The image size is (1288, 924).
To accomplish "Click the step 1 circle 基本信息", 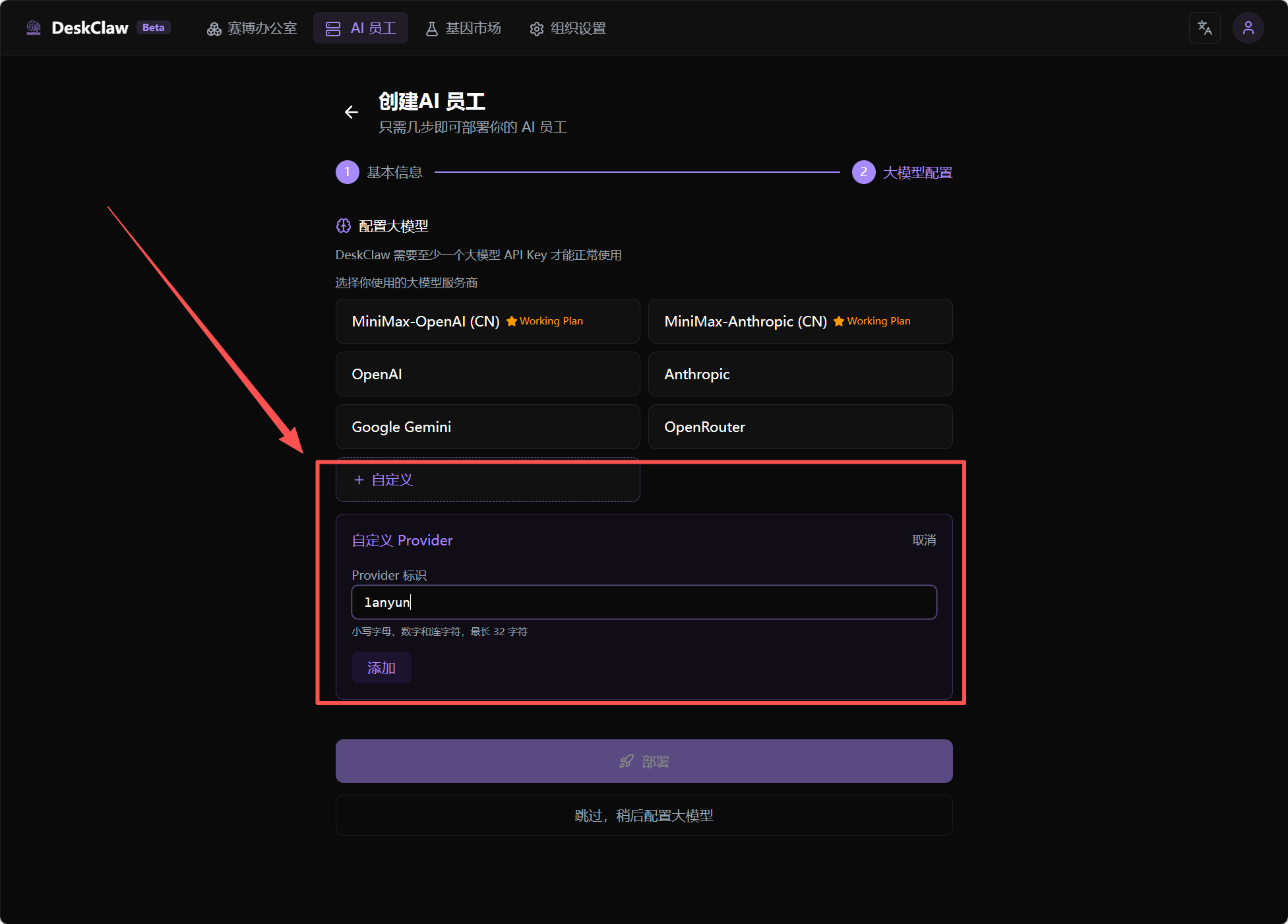I will 348,172.
